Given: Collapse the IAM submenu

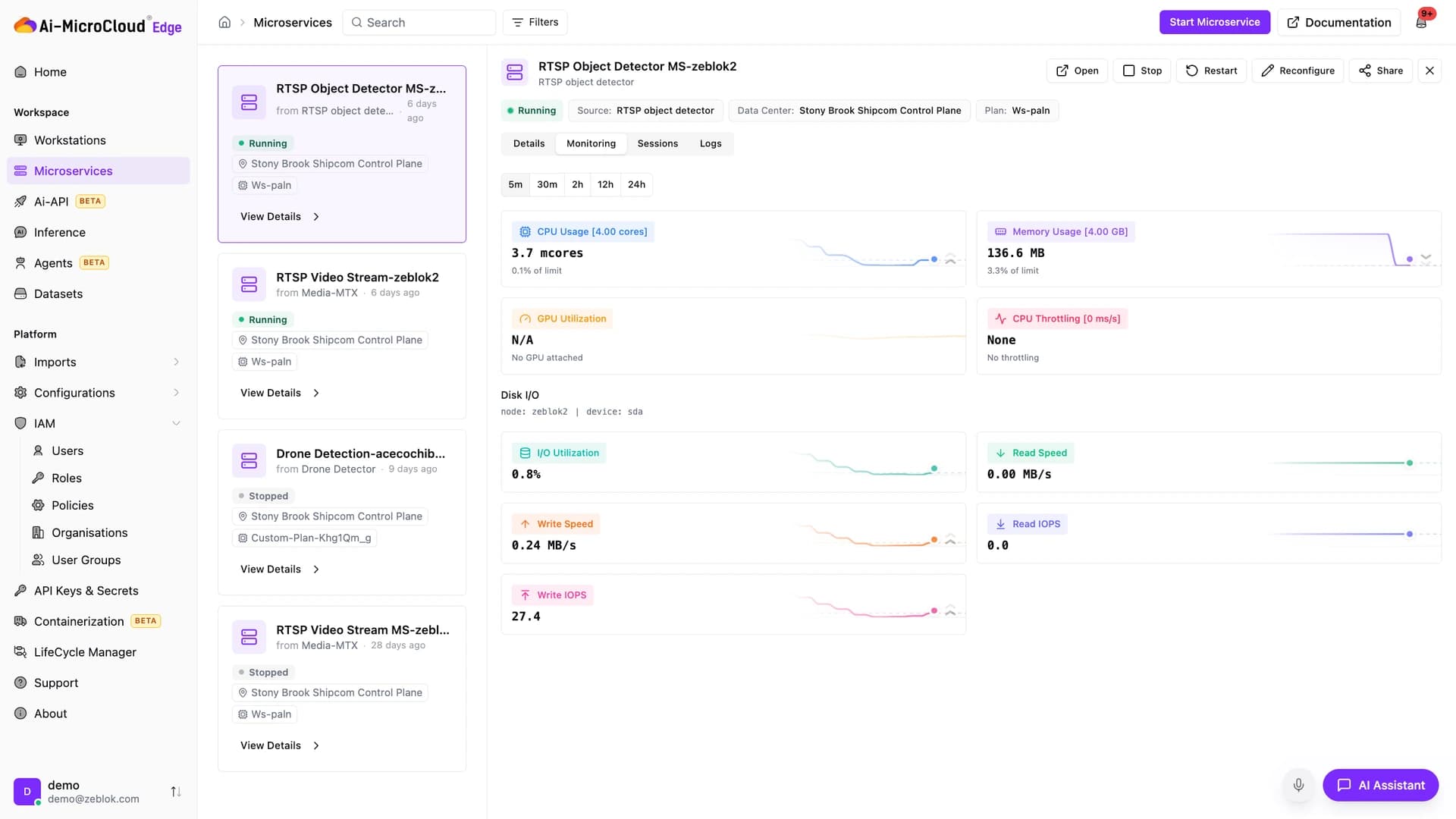Looking at the screenshot, I should click(x=176, y=423).
